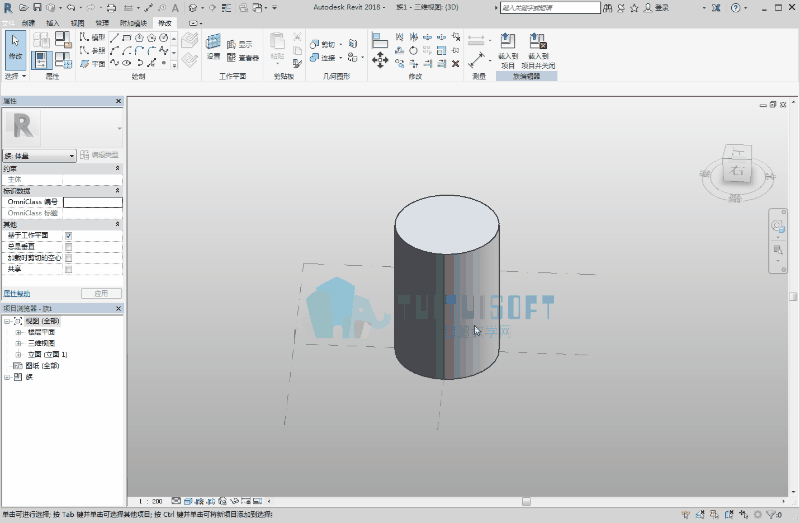The image size is (800, 523).
Task: Click the Help question mark icon
Action: [x=735, y=8]
